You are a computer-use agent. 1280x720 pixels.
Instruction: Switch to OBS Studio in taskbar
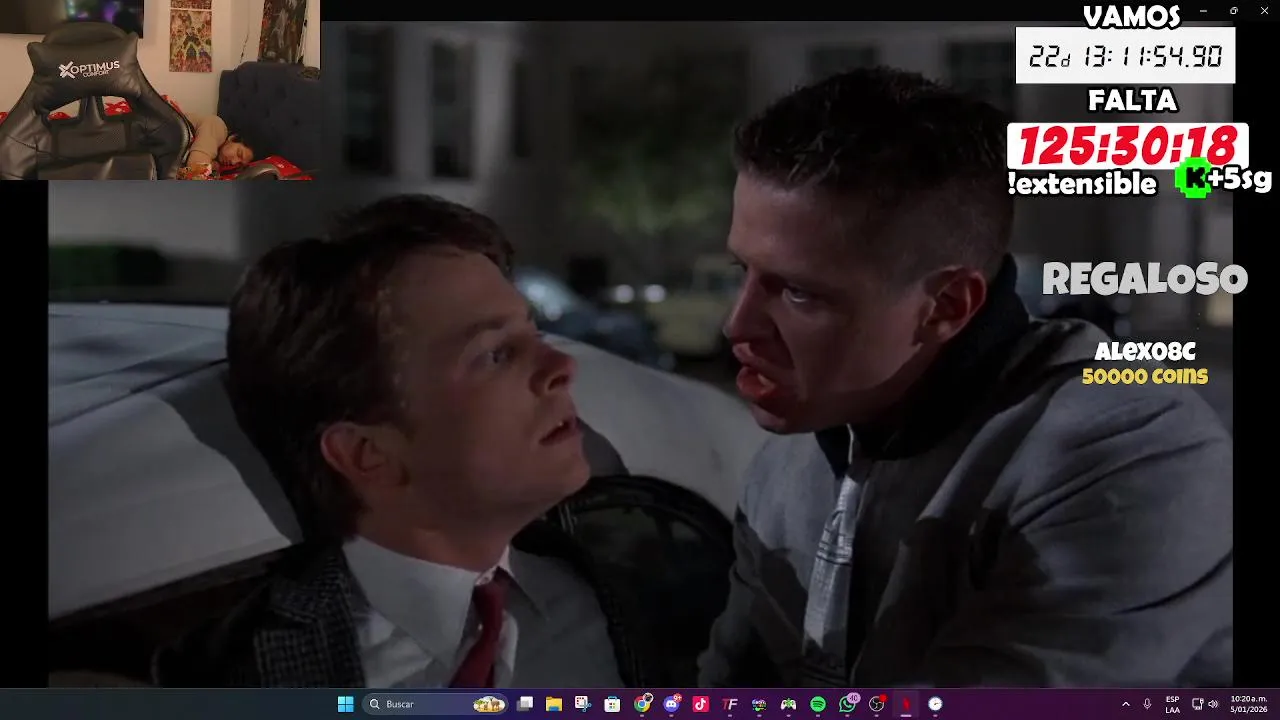coord(877,704)
